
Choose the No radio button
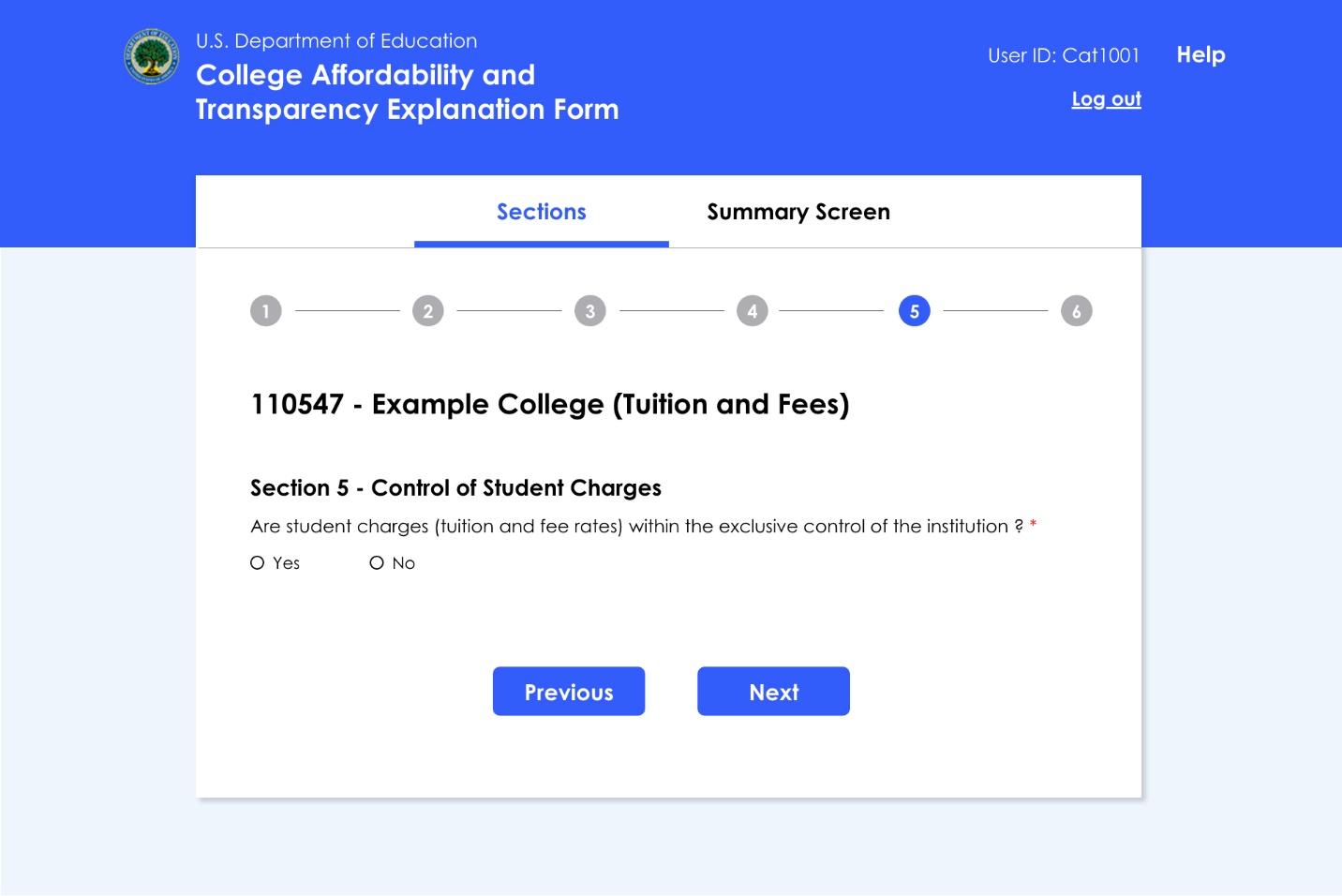pos(377,563)
